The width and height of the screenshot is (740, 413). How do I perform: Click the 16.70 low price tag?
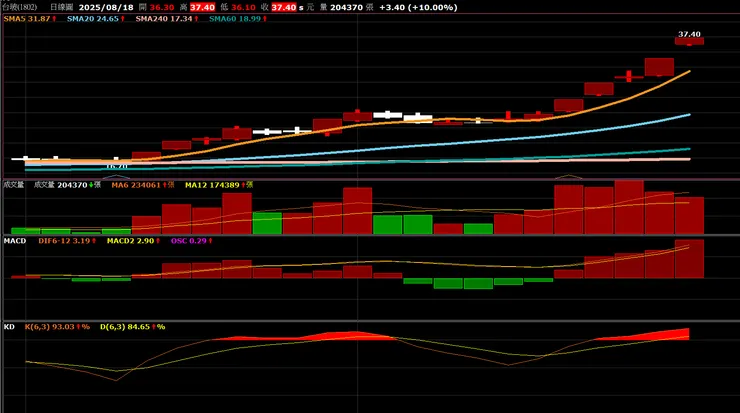[117, 166]
